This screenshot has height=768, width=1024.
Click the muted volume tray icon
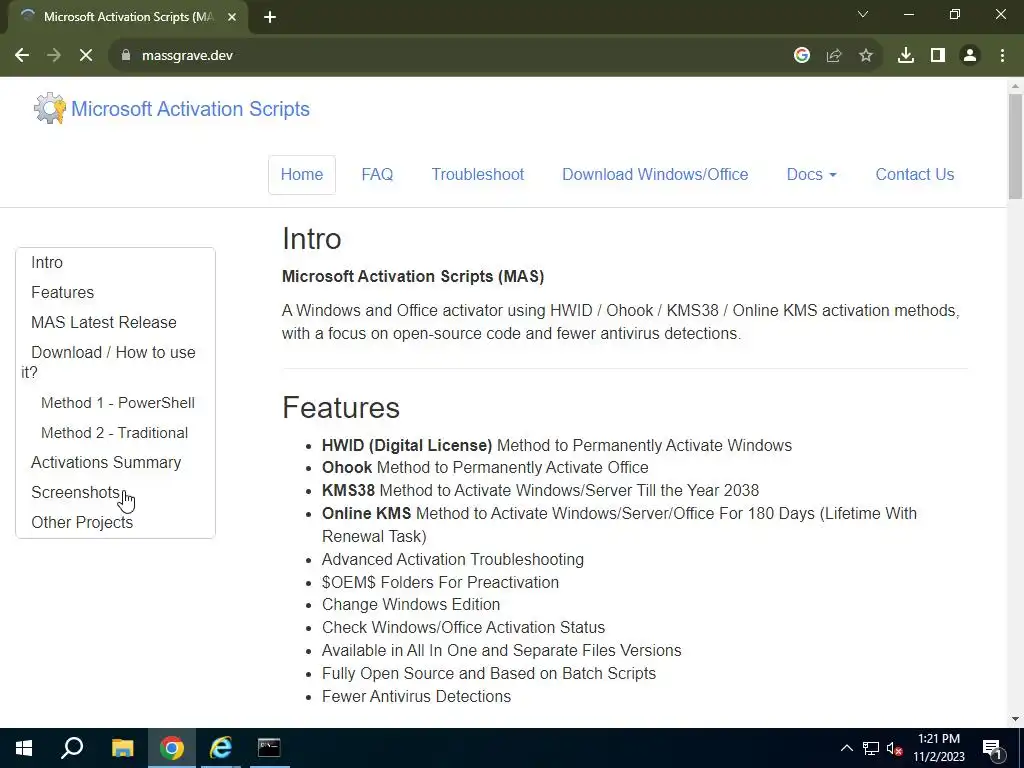(894, 748)
